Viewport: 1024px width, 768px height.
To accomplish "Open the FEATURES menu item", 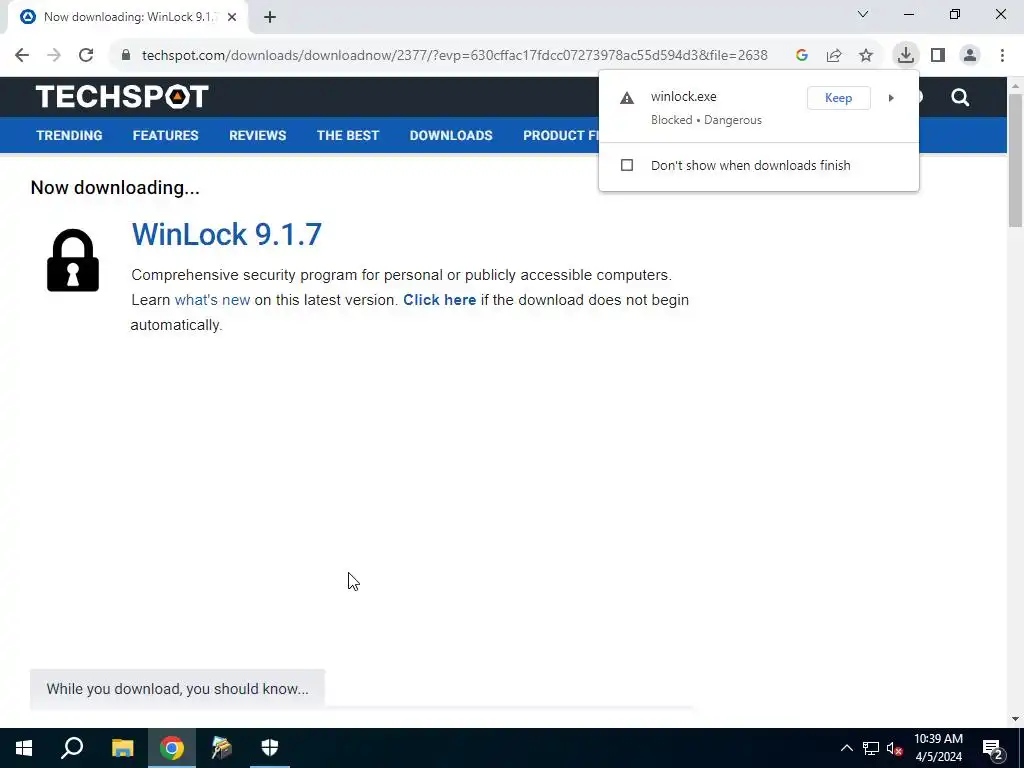I will pos(165,135).
